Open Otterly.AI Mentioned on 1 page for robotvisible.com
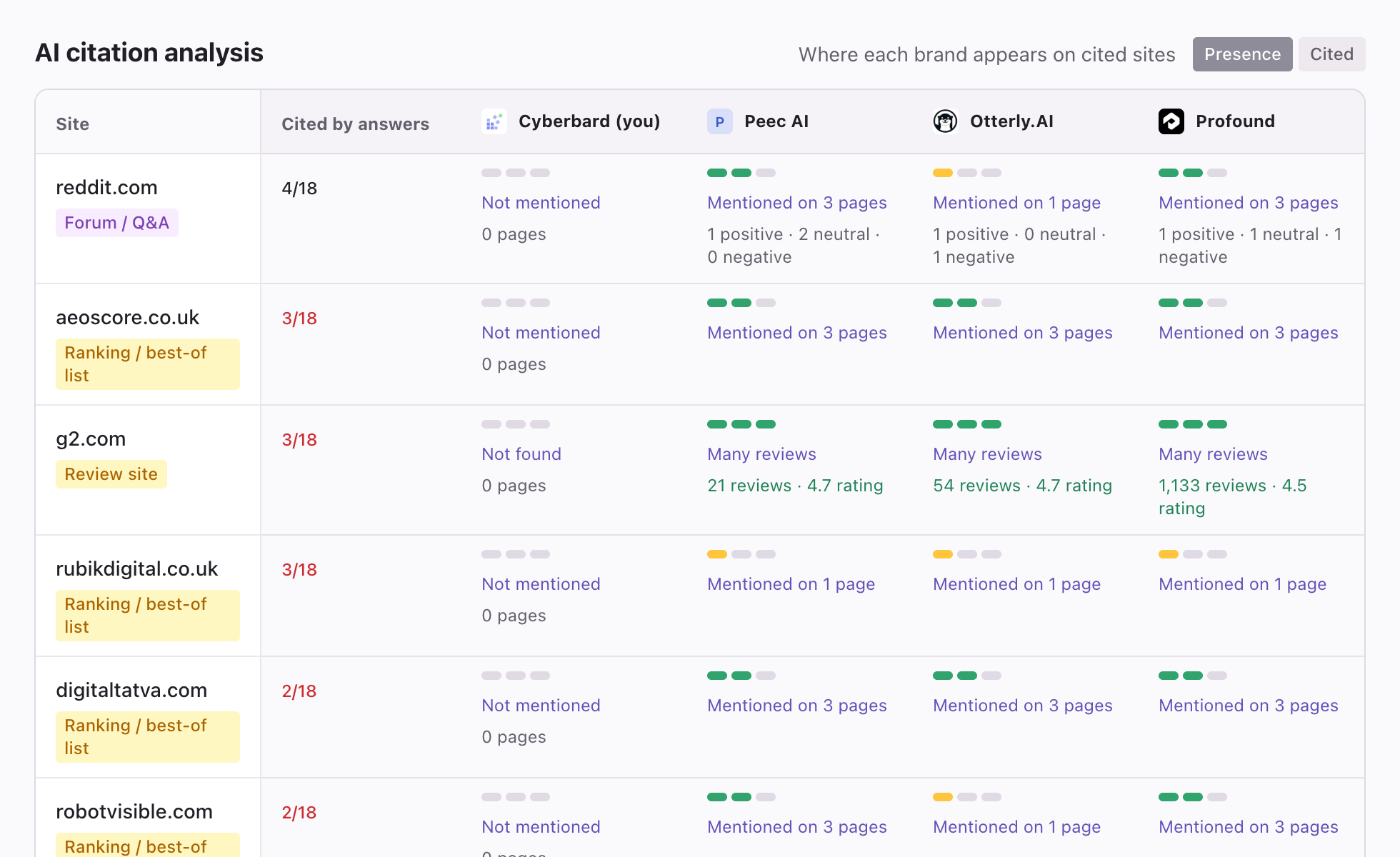The height and width of the screenshot is (857, 1400). (1017, 827)
